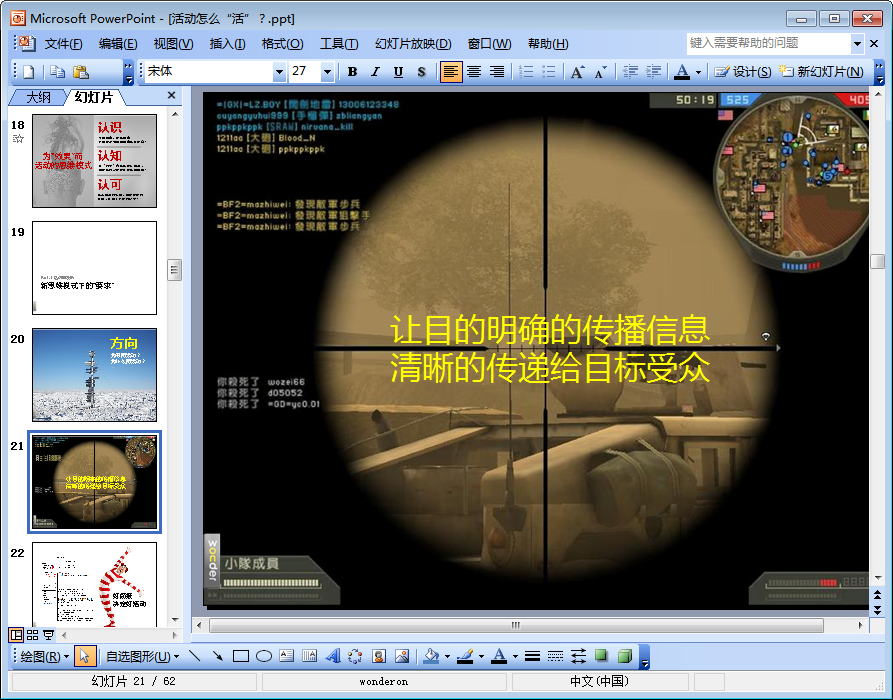Open the 插入(I) menu
Screen dimensions: 893x700
pyautogui.click(x=227, y=44)
